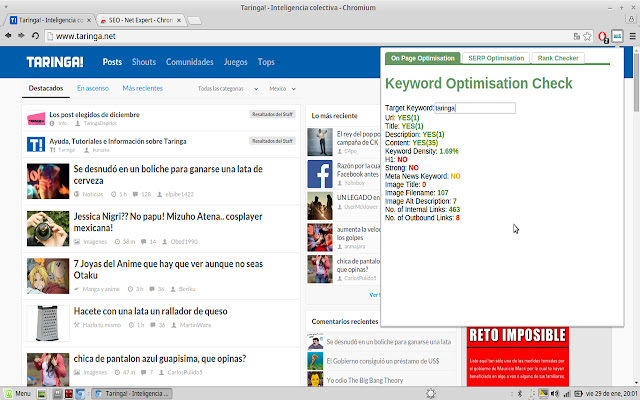640x400 pixels.
Task: Go to Comunidades in the navigation bar
Action: [x=189, y=62]
